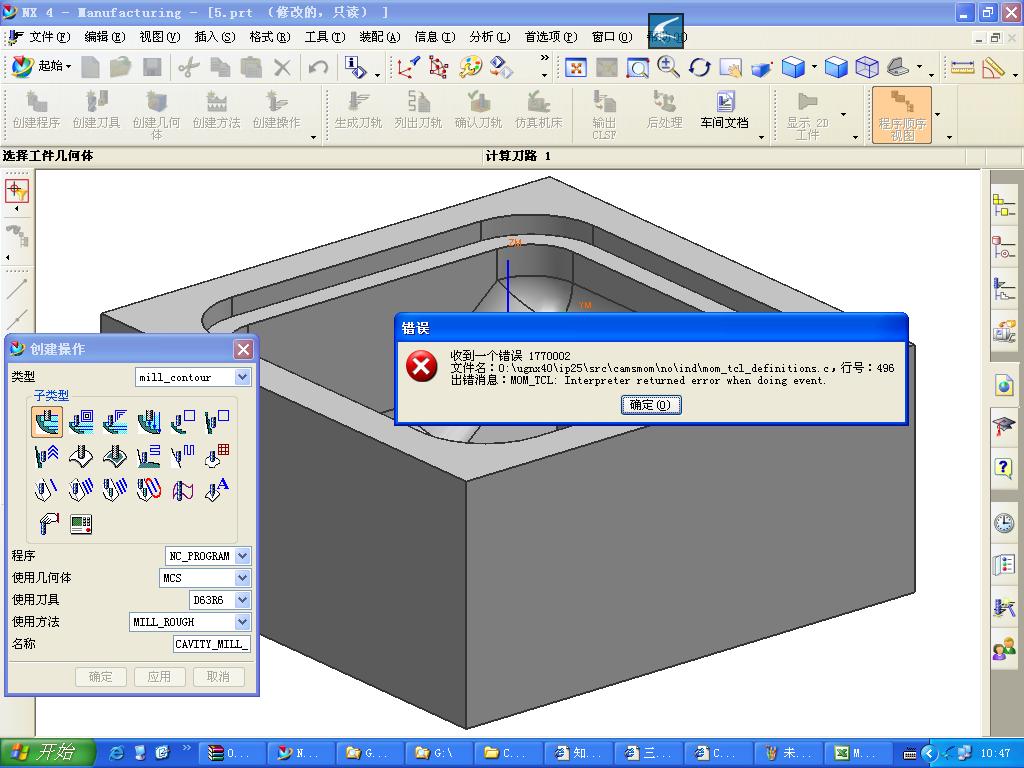Open the 工具(T) menu
Viewport: 1024px width, 768px height.
325,37
